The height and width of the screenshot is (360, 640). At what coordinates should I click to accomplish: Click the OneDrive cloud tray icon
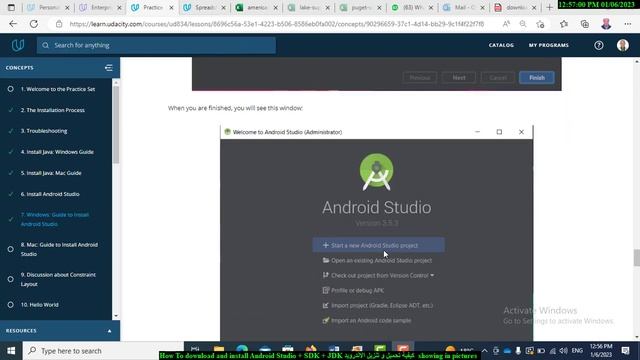point(507,351)
